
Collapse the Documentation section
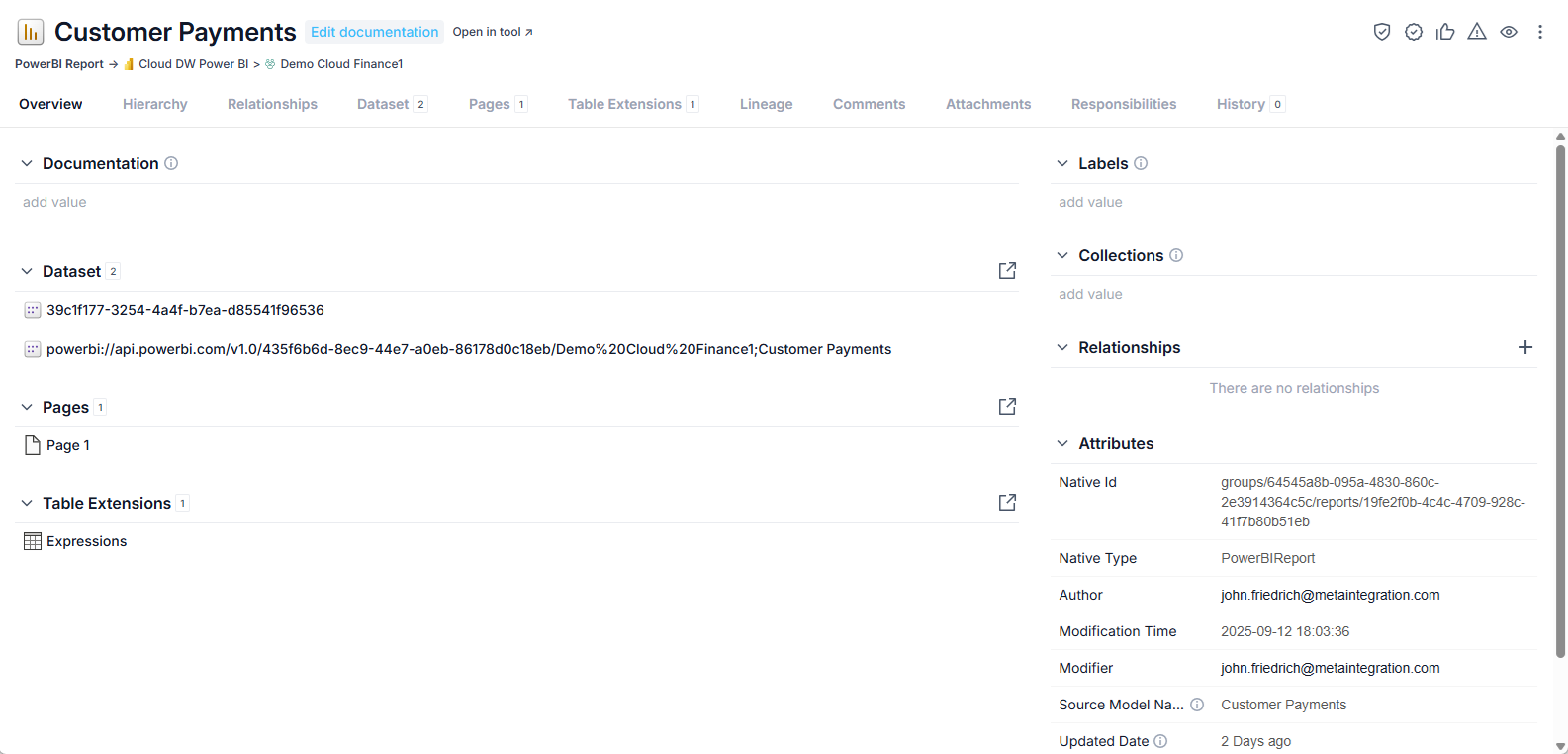[x=27, y=163]
